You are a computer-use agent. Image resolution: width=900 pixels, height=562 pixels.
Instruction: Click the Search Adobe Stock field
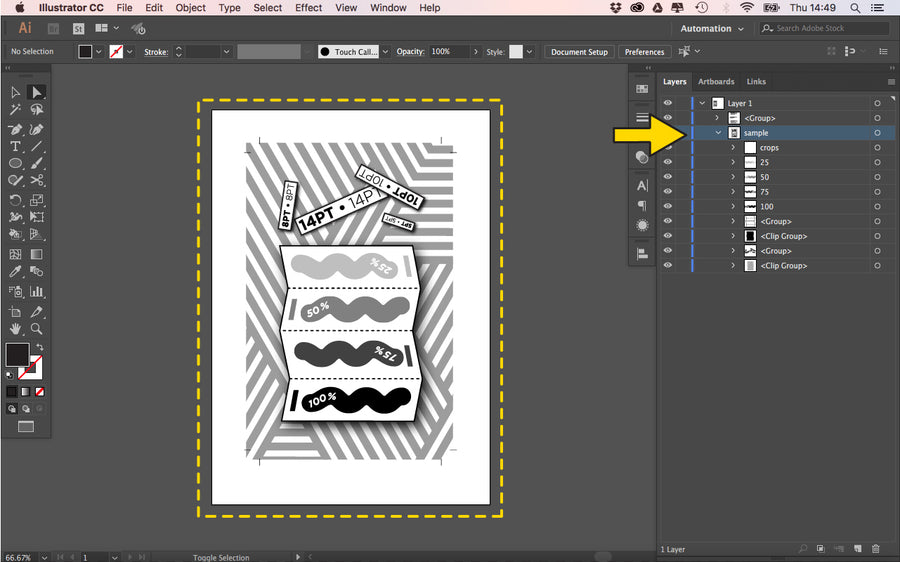pyautogui.click(x=825, y=29)
